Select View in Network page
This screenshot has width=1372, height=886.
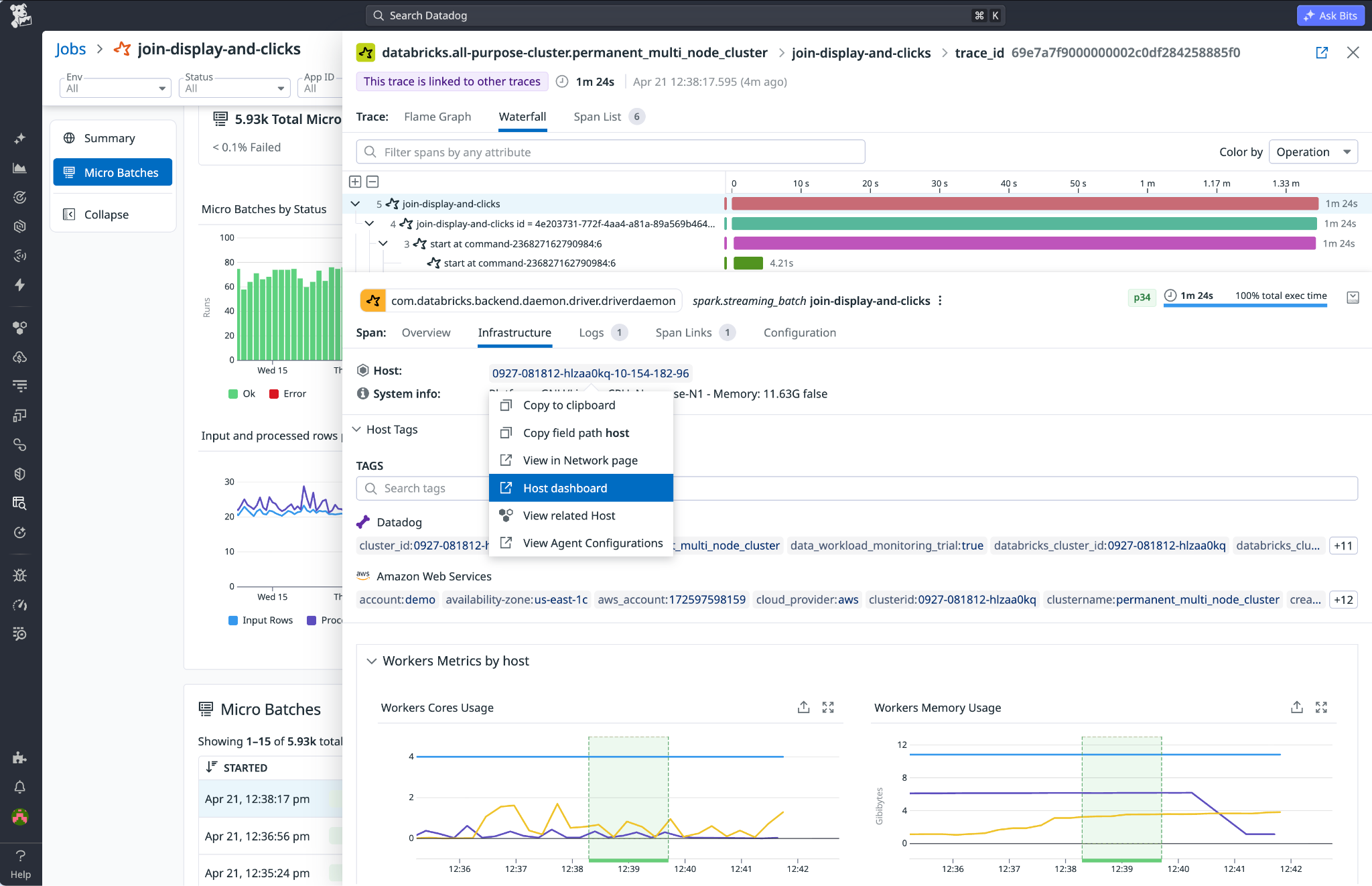pyautogui.click(x=581, y=460)
